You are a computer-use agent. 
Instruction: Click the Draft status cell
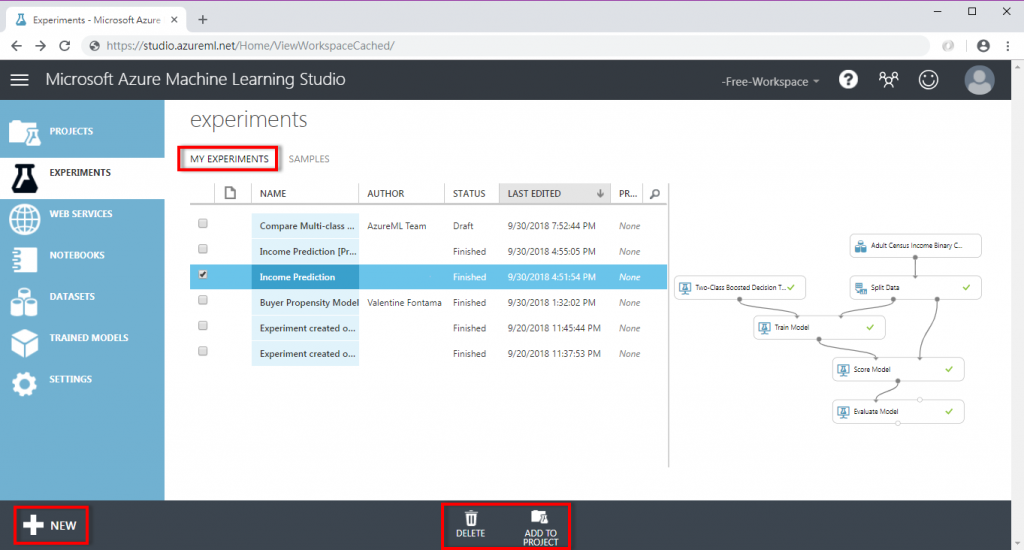pyautogui.click(x=463, y=226)
